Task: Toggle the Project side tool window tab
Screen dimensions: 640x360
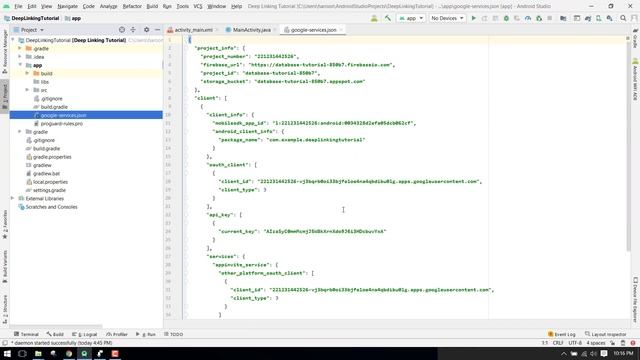Action: click(5, 96)
